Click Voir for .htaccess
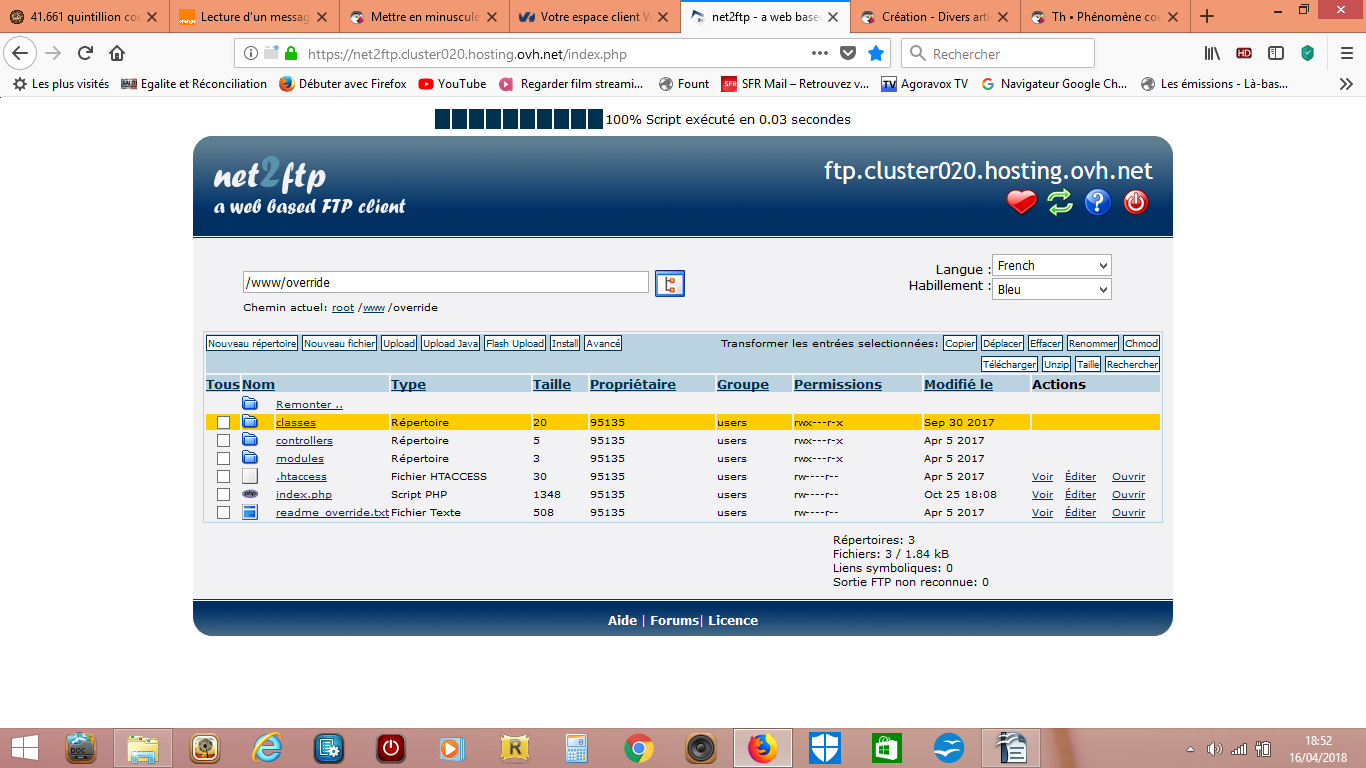The image size is (1366, 768). pyautogui.click(x=1042, y=476)
